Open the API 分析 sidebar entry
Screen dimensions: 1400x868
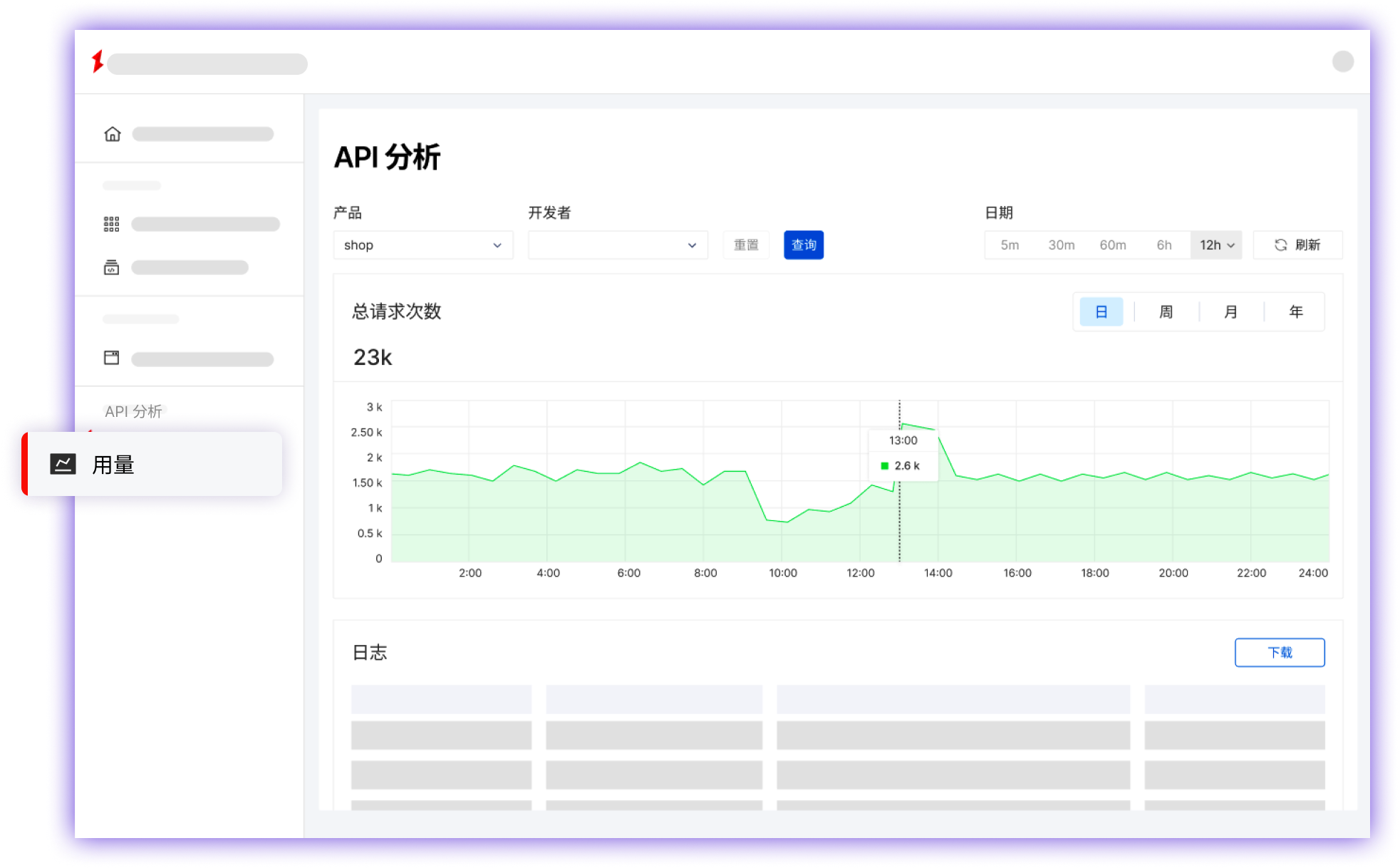[x=134, y=410]
